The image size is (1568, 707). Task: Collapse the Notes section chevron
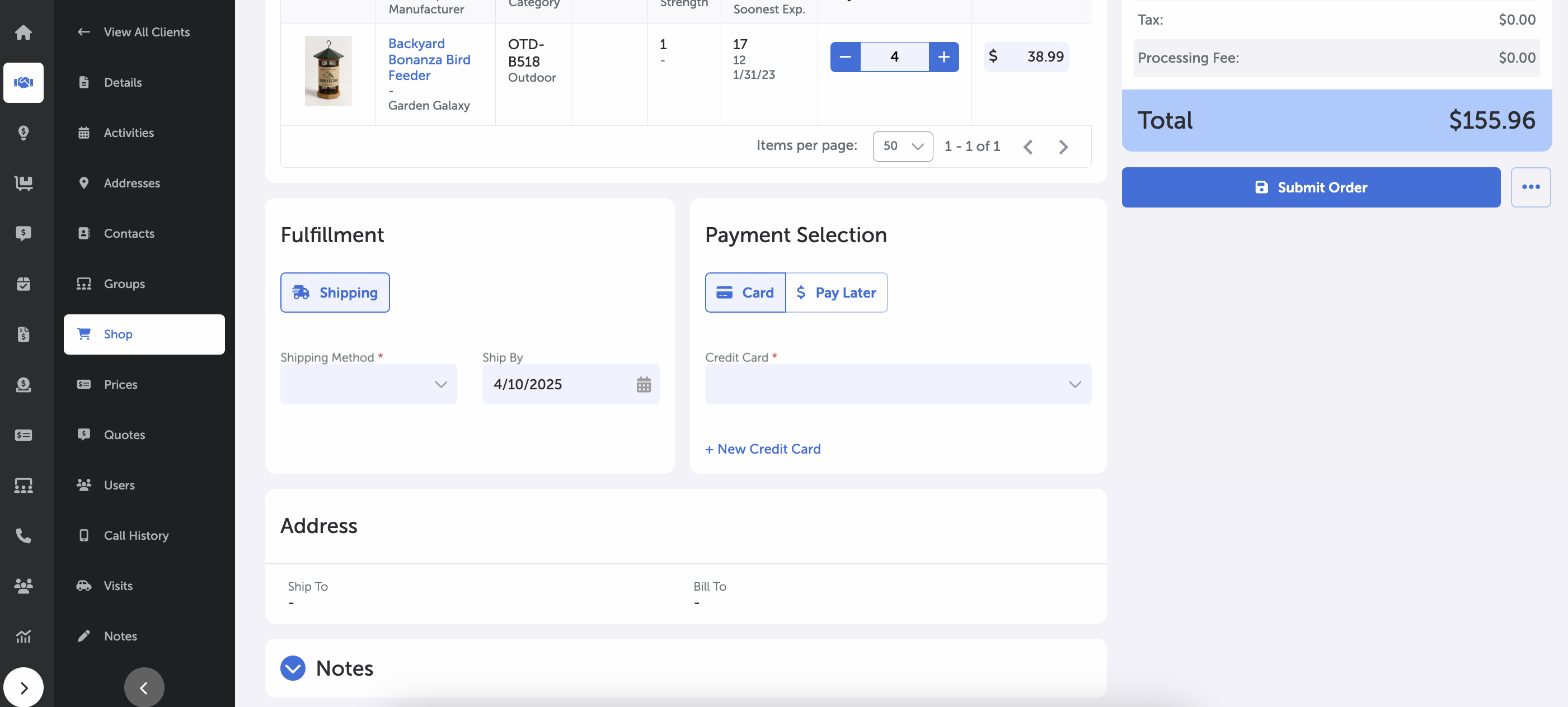(293, 668)
